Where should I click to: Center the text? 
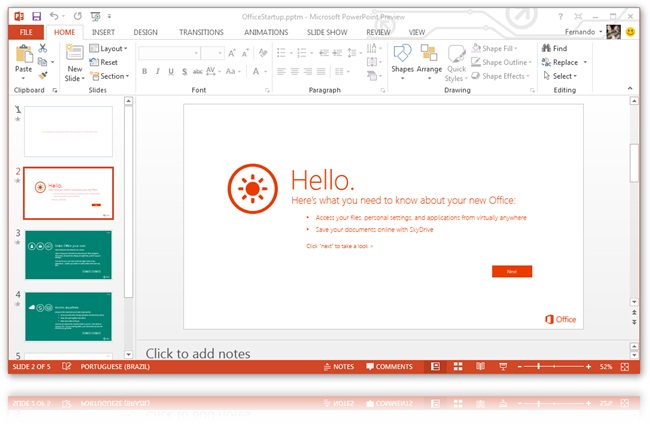coord(295,71)
